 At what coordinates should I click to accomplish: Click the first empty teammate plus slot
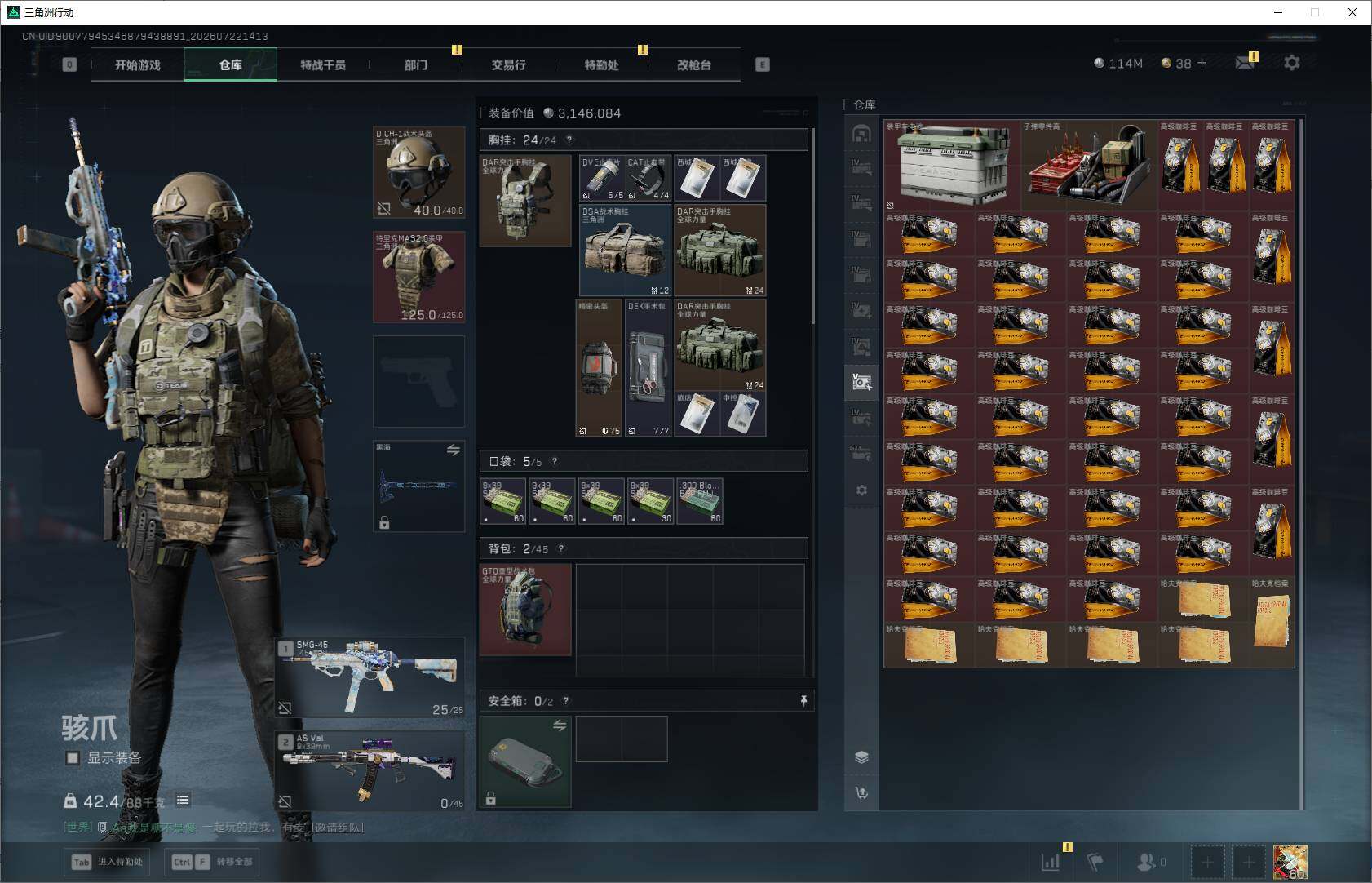[x=1208, y=862]
